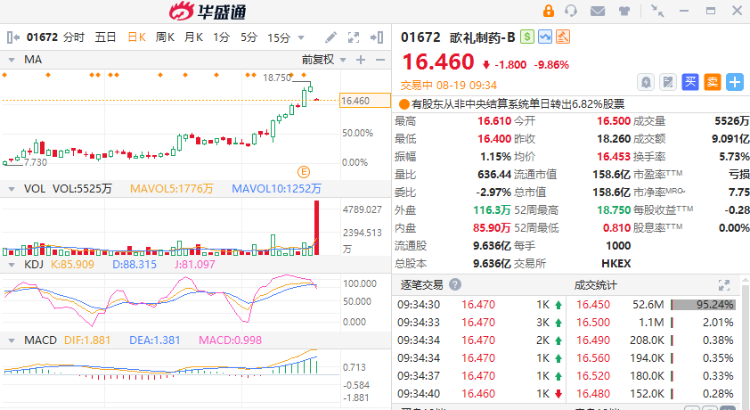Open the messages envelope icon
This screenshot has height=410, width=750.
point(597,11)
